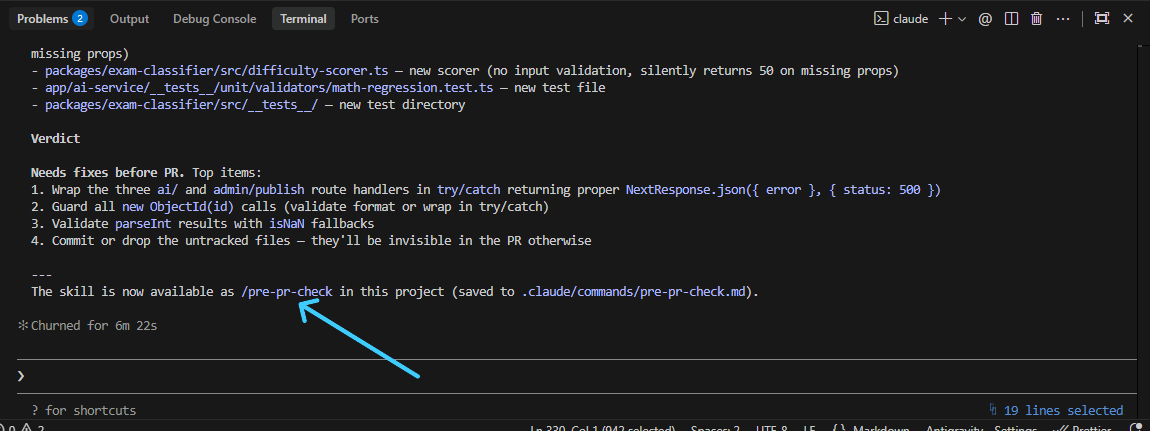Click the "? for shortcuts" hint
This screenshot has width=1150, height=431.
click(84, 410)
